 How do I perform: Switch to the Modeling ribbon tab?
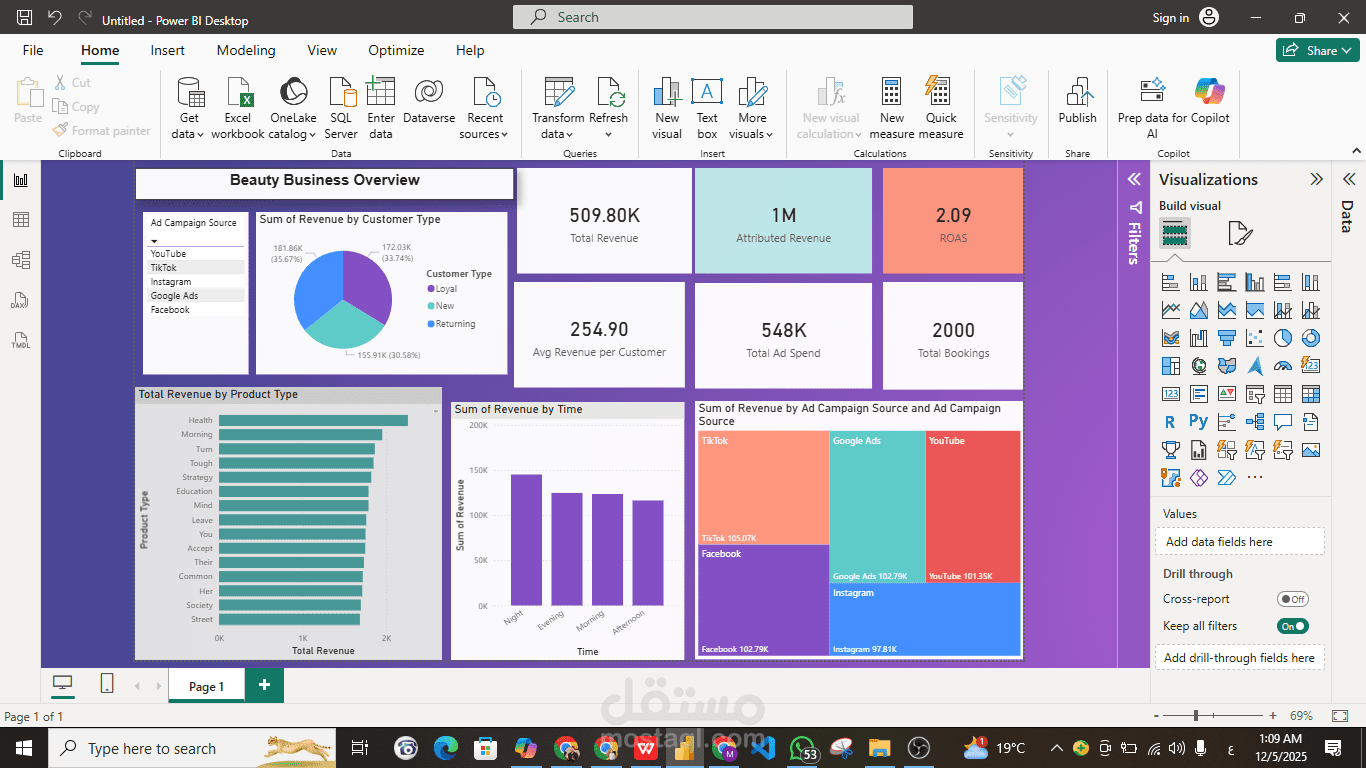(246, 50)
